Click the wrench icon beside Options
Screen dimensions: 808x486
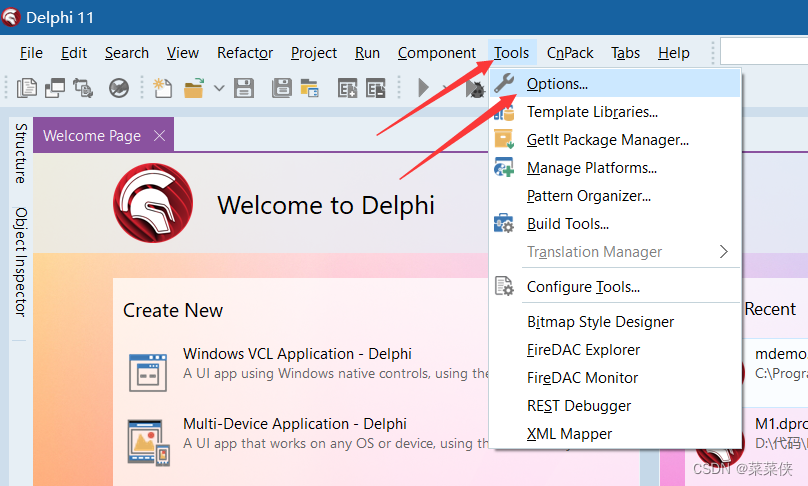(x=504, y=83)
